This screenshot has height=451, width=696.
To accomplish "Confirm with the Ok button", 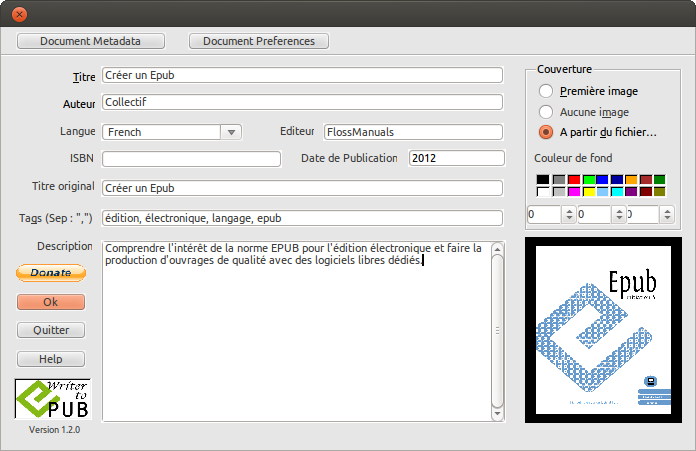I will click(x=51, y=302).
